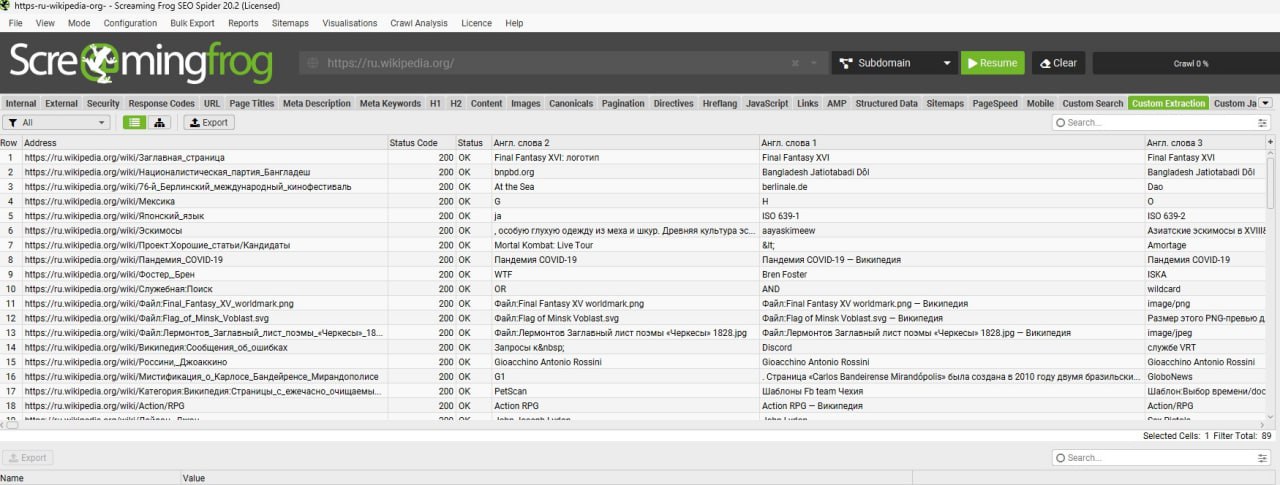The height and width of the screenshot is (485, 1280).
Task: Click the Crawl 0% progress bar
Action: coord(1190,63)
